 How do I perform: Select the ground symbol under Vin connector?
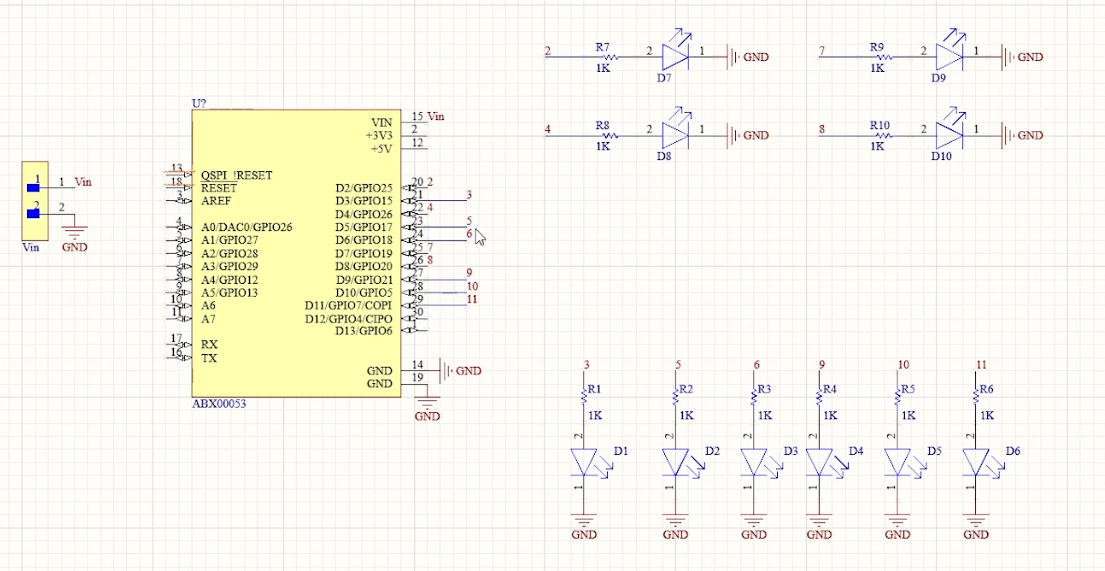(75, 239)
